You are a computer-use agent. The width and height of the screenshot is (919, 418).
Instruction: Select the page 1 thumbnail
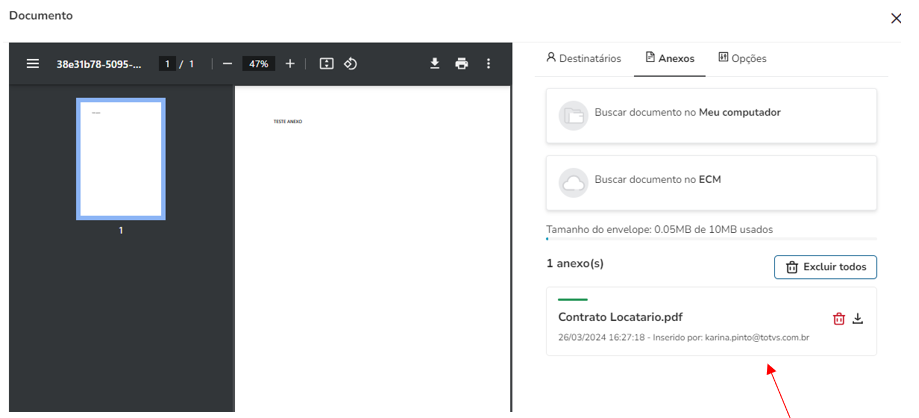point(121,159)
